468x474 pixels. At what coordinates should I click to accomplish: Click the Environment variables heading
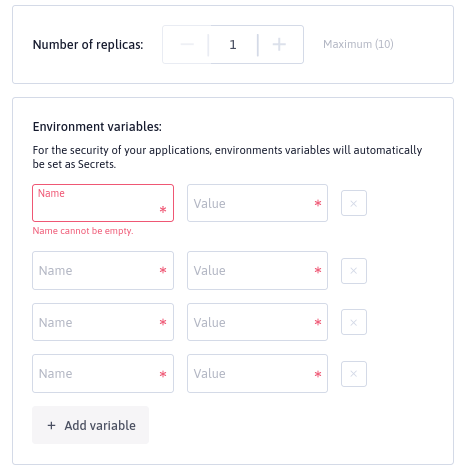pos(97,127)
